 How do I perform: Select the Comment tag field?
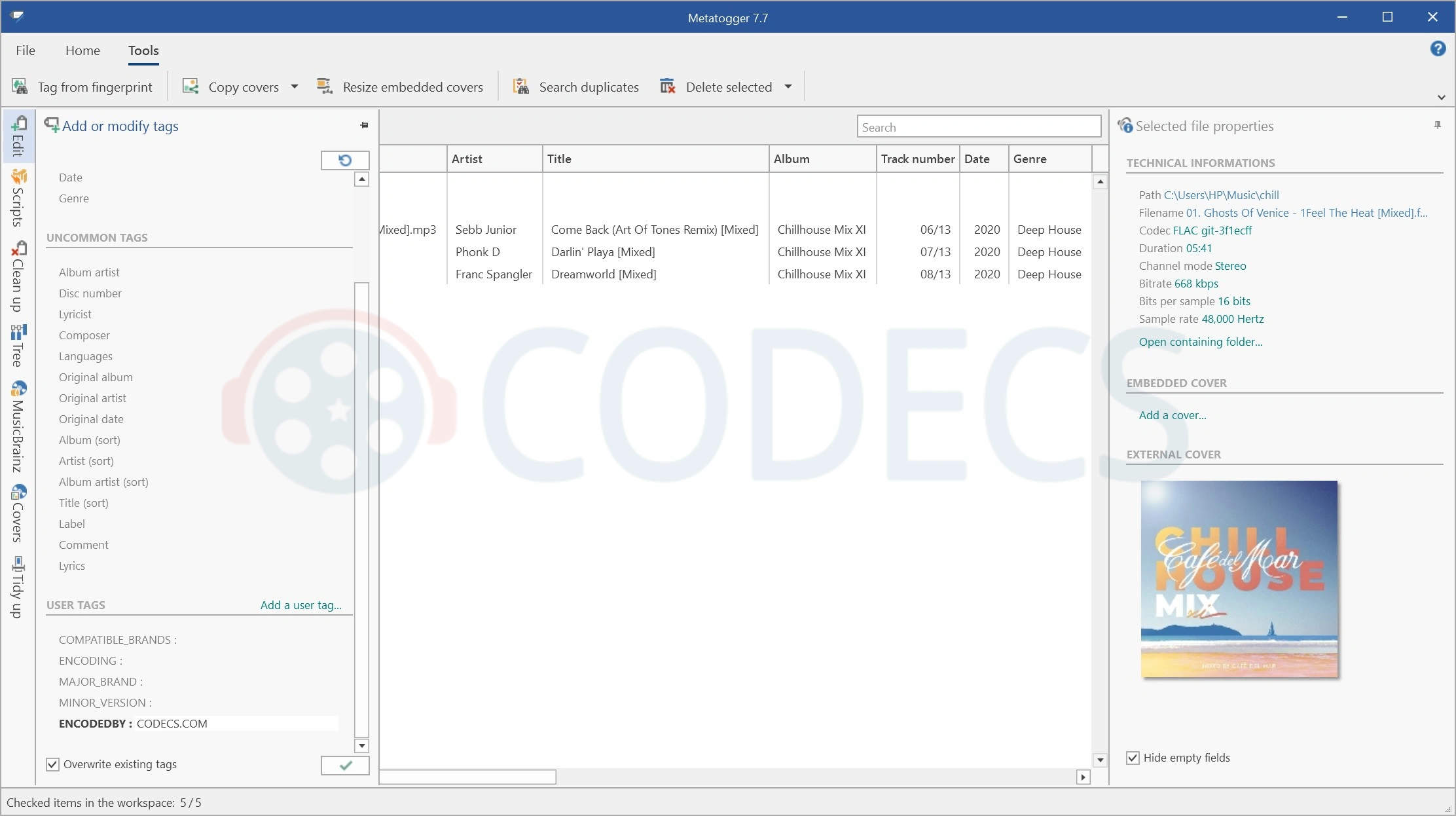point(83,545)
